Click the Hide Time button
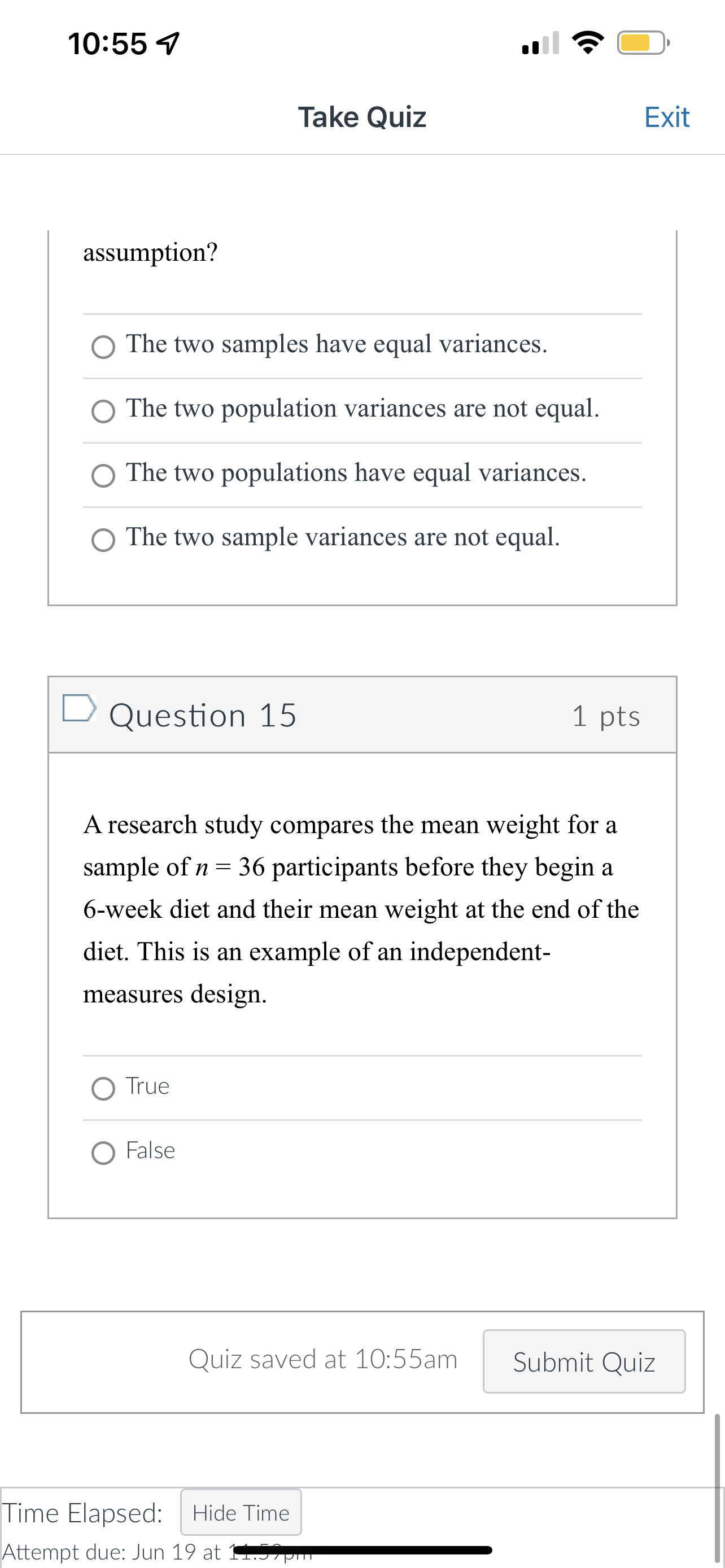 (241, 1513)
